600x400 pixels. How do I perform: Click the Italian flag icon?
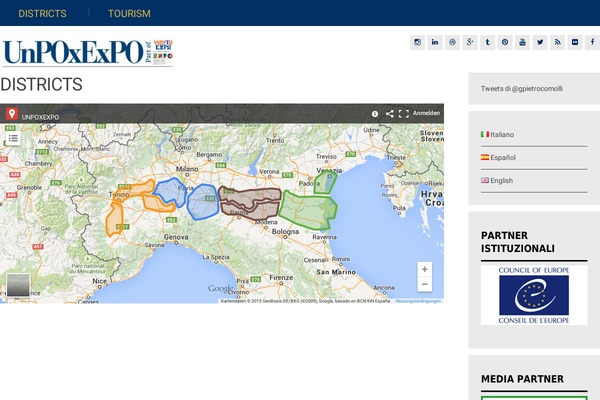point(485,134)
